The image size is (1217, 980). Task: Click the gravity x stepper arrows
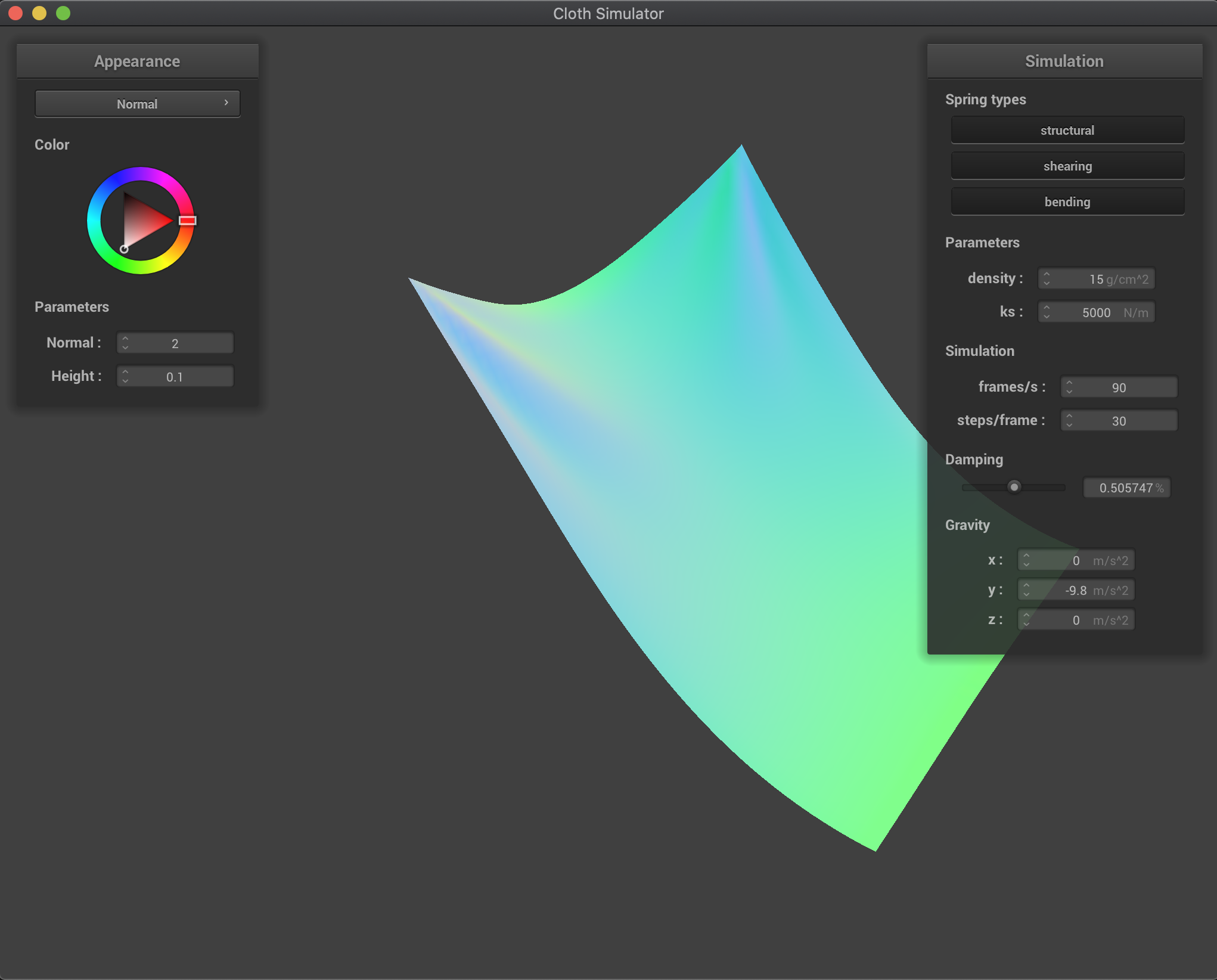pyautogui.click(x=1026, y=560)
